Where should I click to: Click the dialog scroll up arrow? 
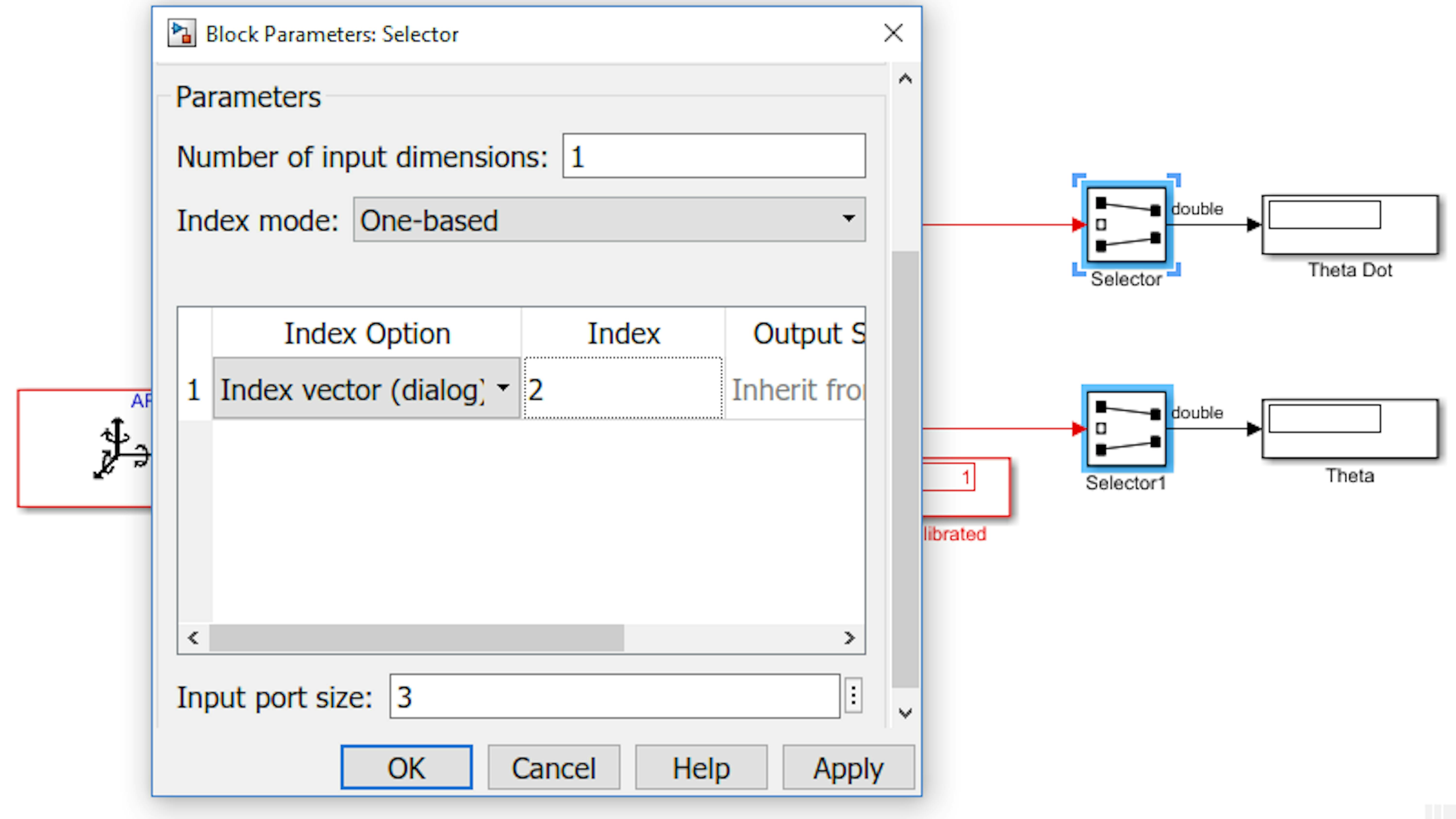[x=905, y=79]
